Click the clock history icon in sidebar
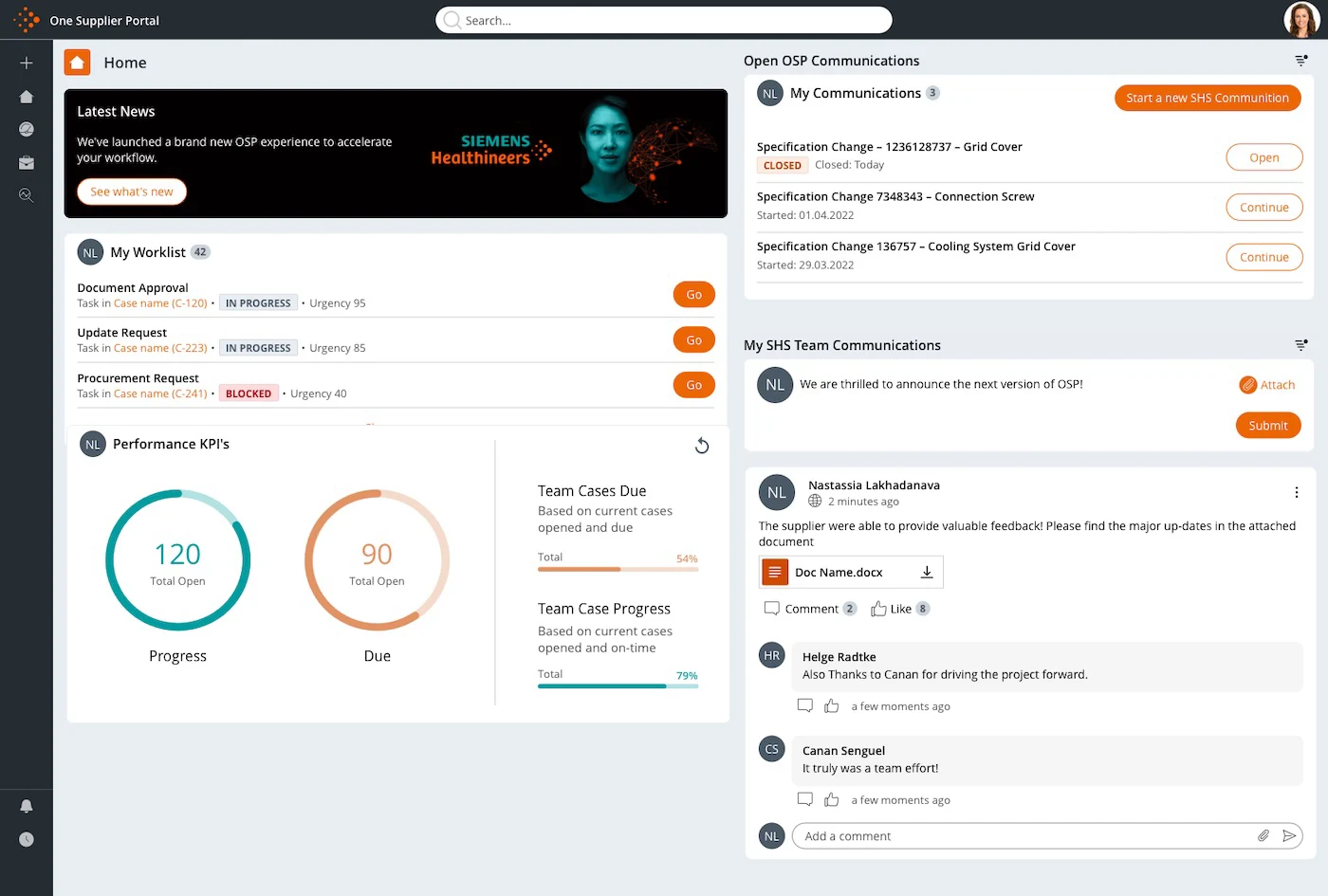 click(27, 839)
